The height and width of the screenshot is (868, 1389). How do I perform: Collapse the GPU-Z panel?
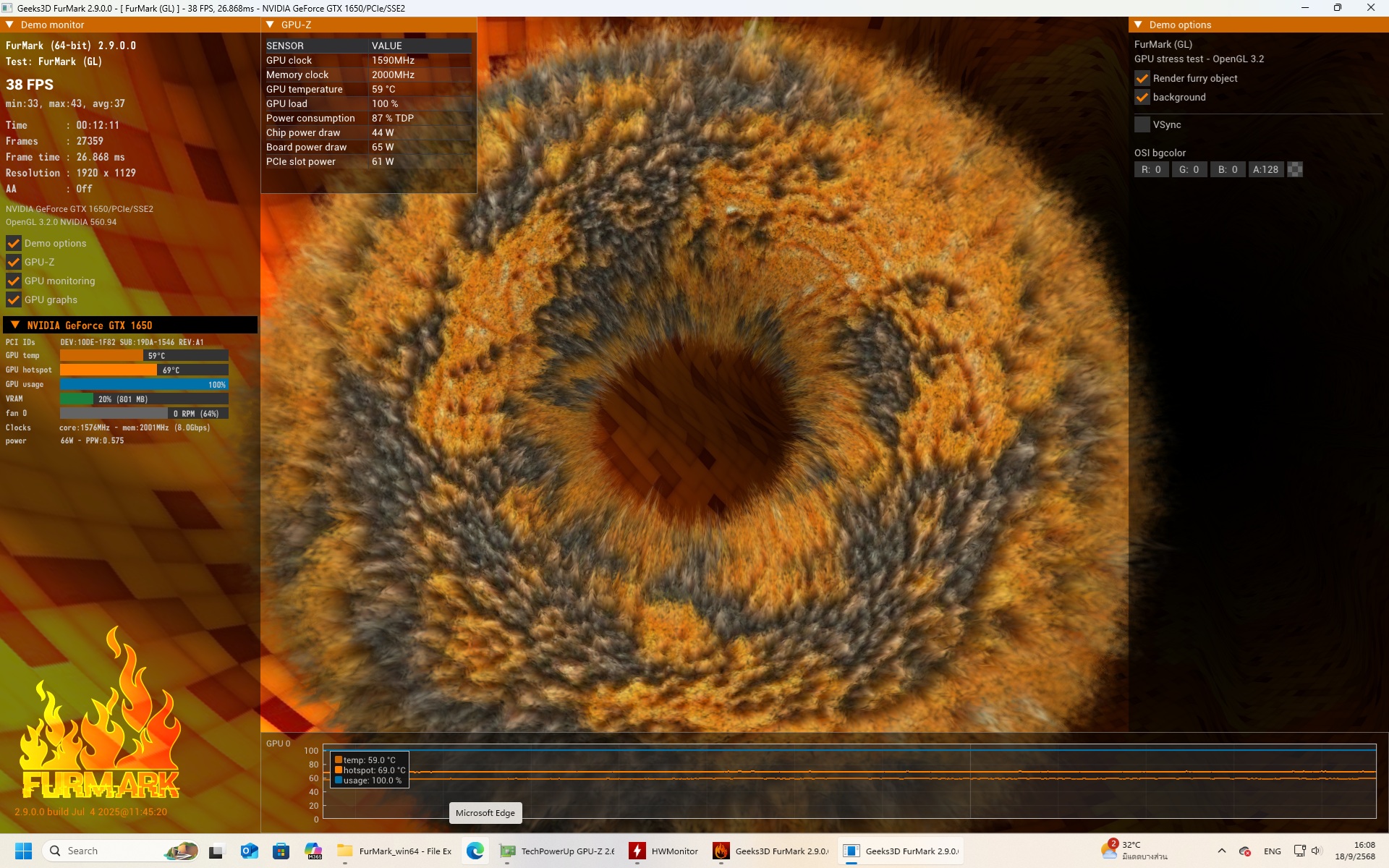point(271,25)
